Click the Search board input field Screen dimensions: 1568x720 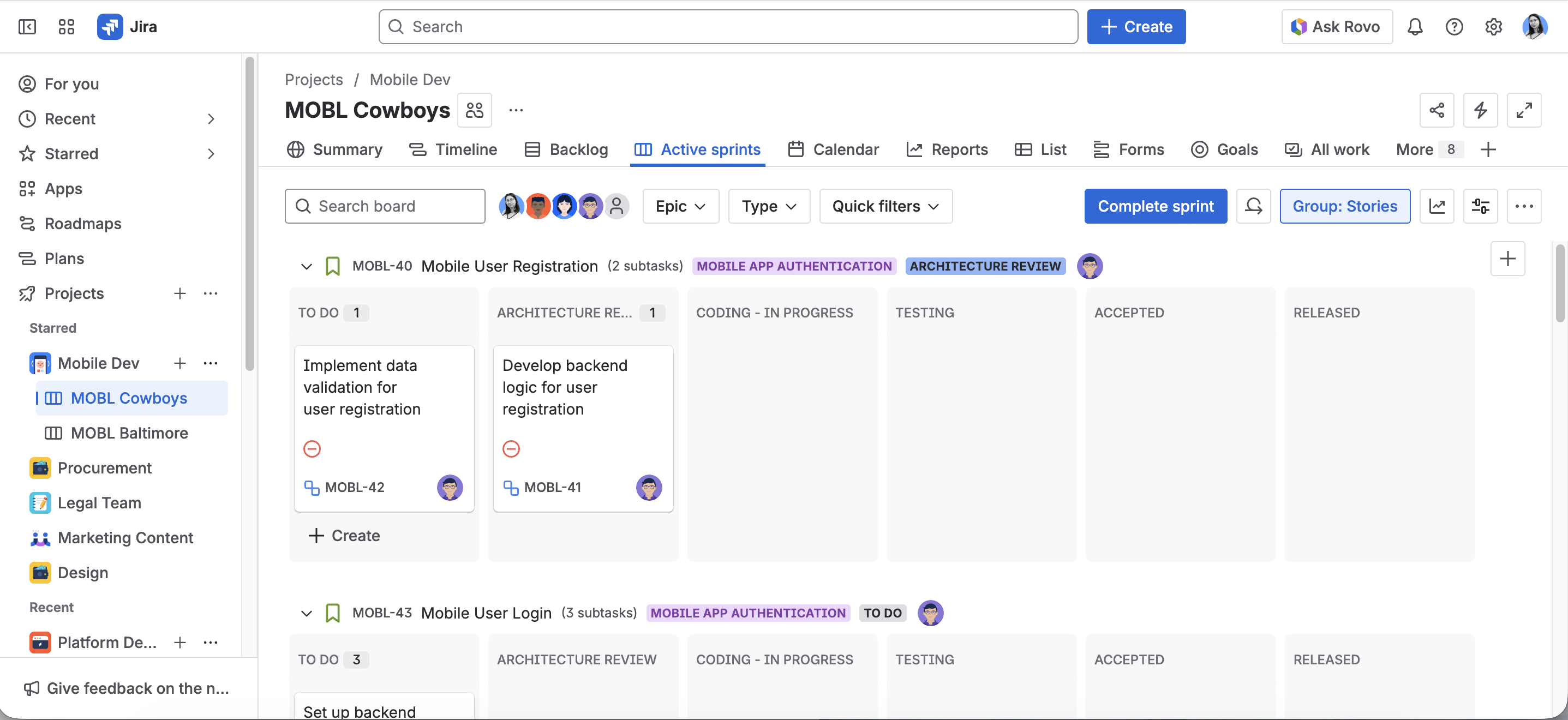click(x=385, y=206)
